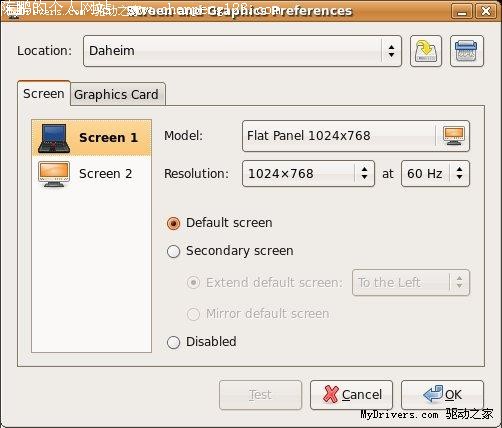Select the Disabled radio button
The width and height of the screenshot is (502, 428).
click(173, 342)
